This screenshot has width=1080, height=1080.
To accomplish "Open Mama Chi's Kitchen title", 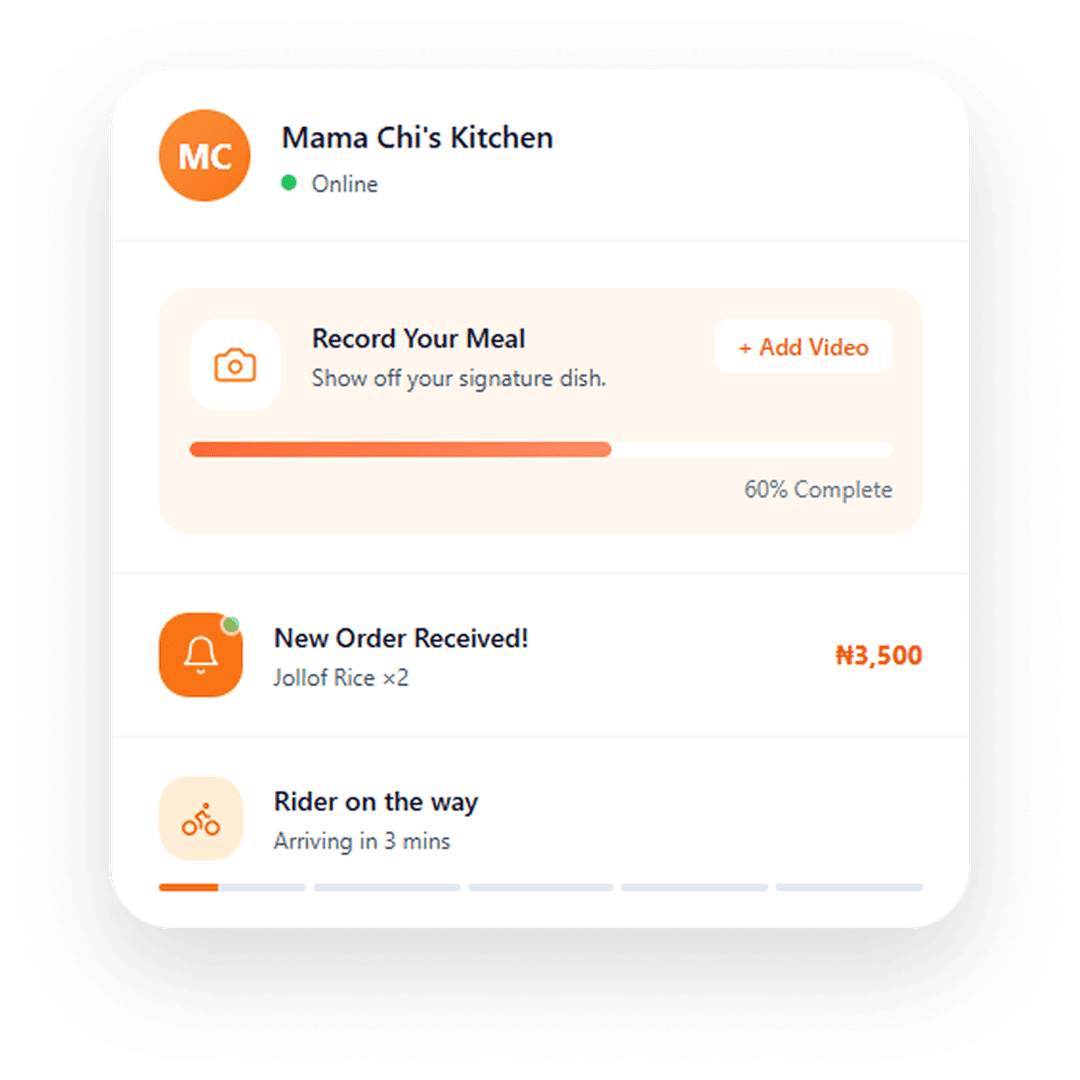I will pyautogui.click(x=417, y=138).
